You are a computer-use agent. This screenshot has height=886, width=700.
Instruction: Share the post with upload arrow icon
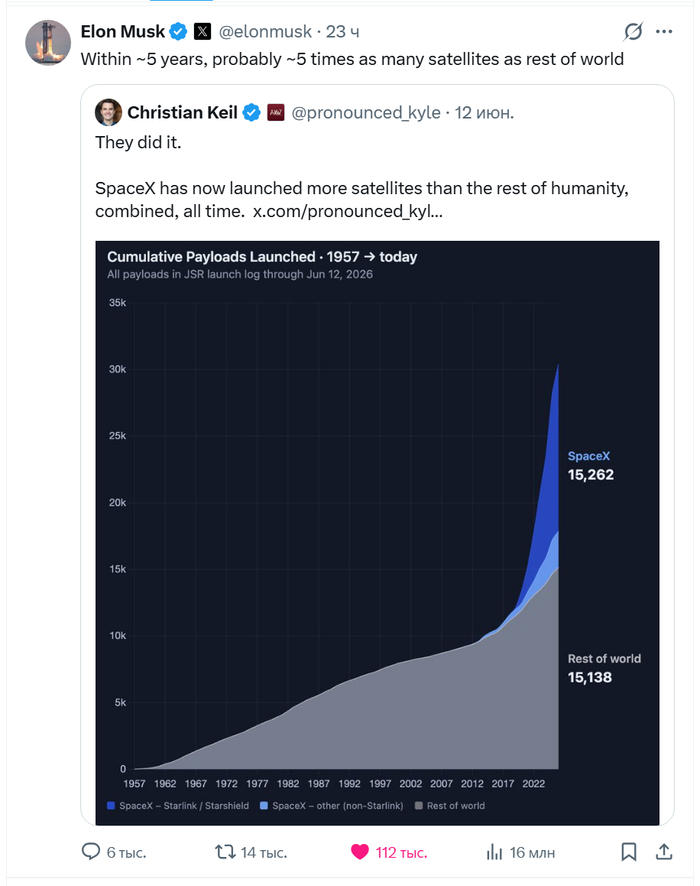pos(664,852)
